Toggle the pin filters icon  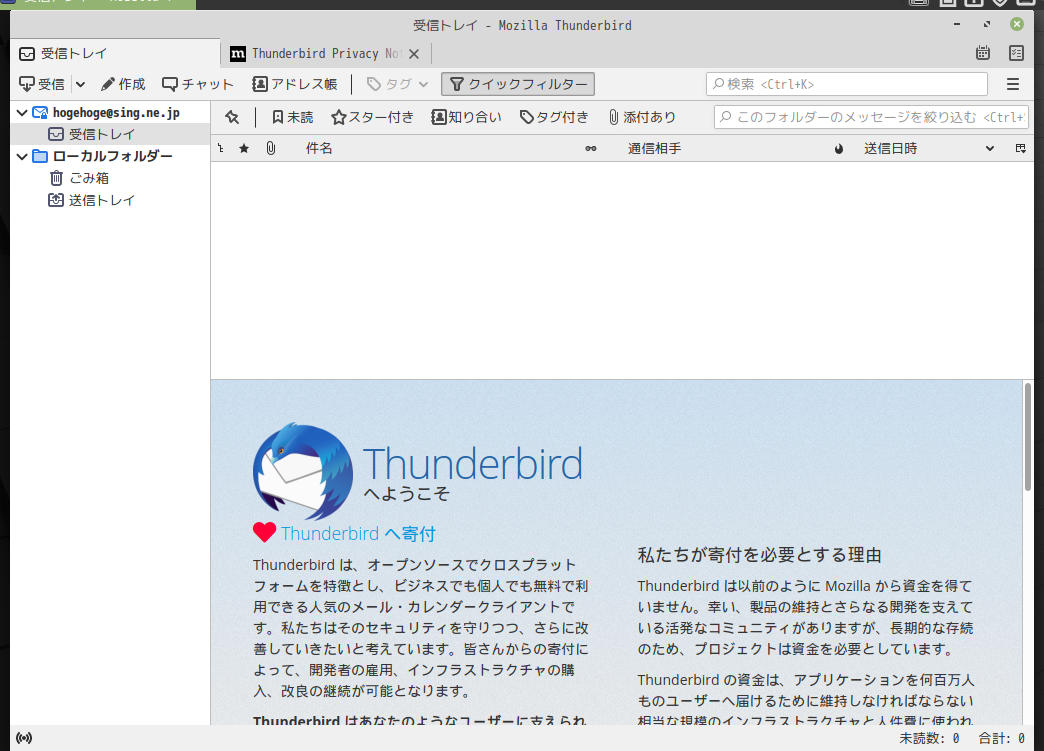pos(232,117)
